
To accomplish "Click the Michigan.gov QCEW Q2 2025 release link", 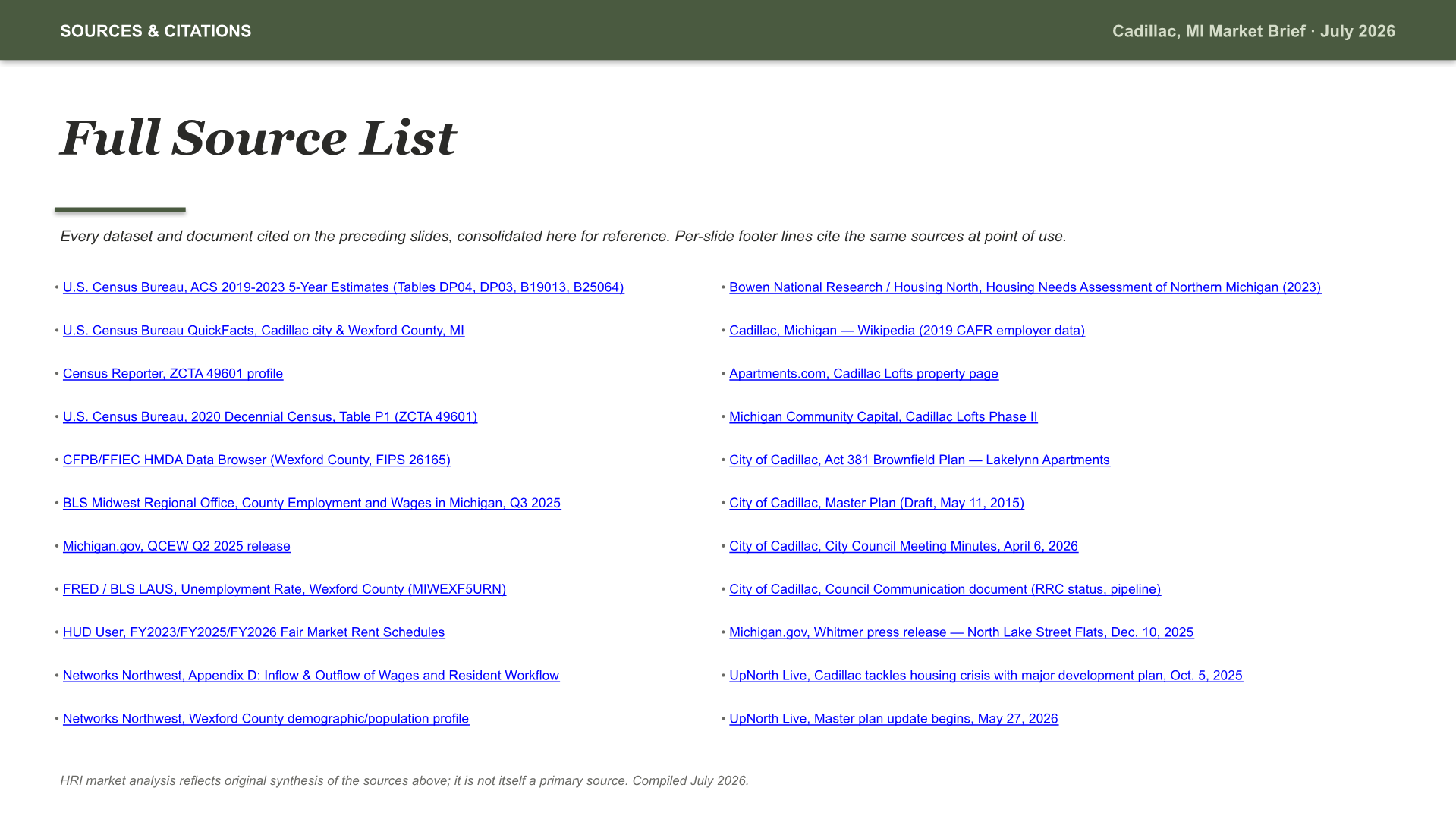I will (177, 547).
